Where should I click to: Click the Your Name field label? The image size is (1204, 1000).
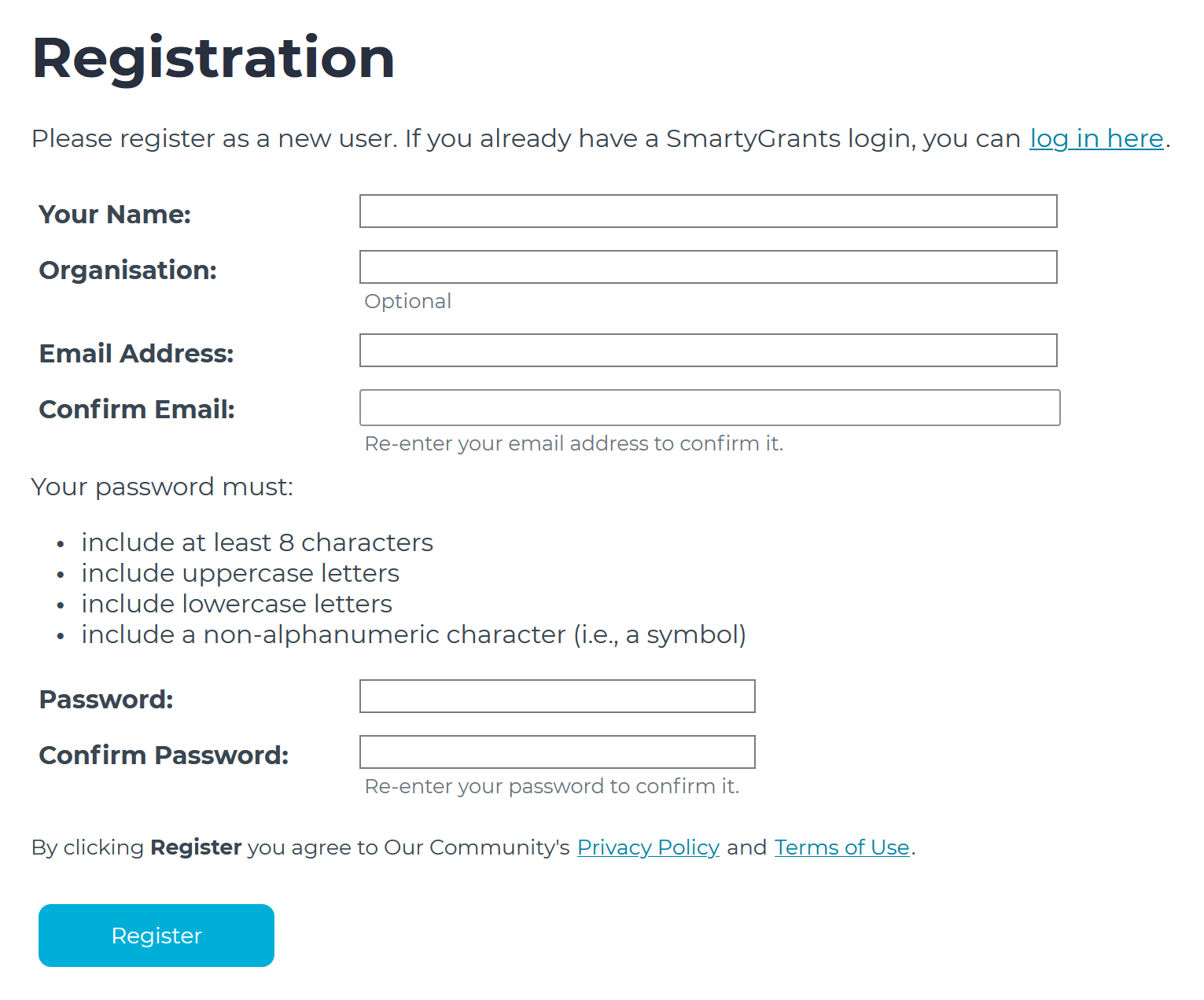pyautogui.click(x=114, y=214)
